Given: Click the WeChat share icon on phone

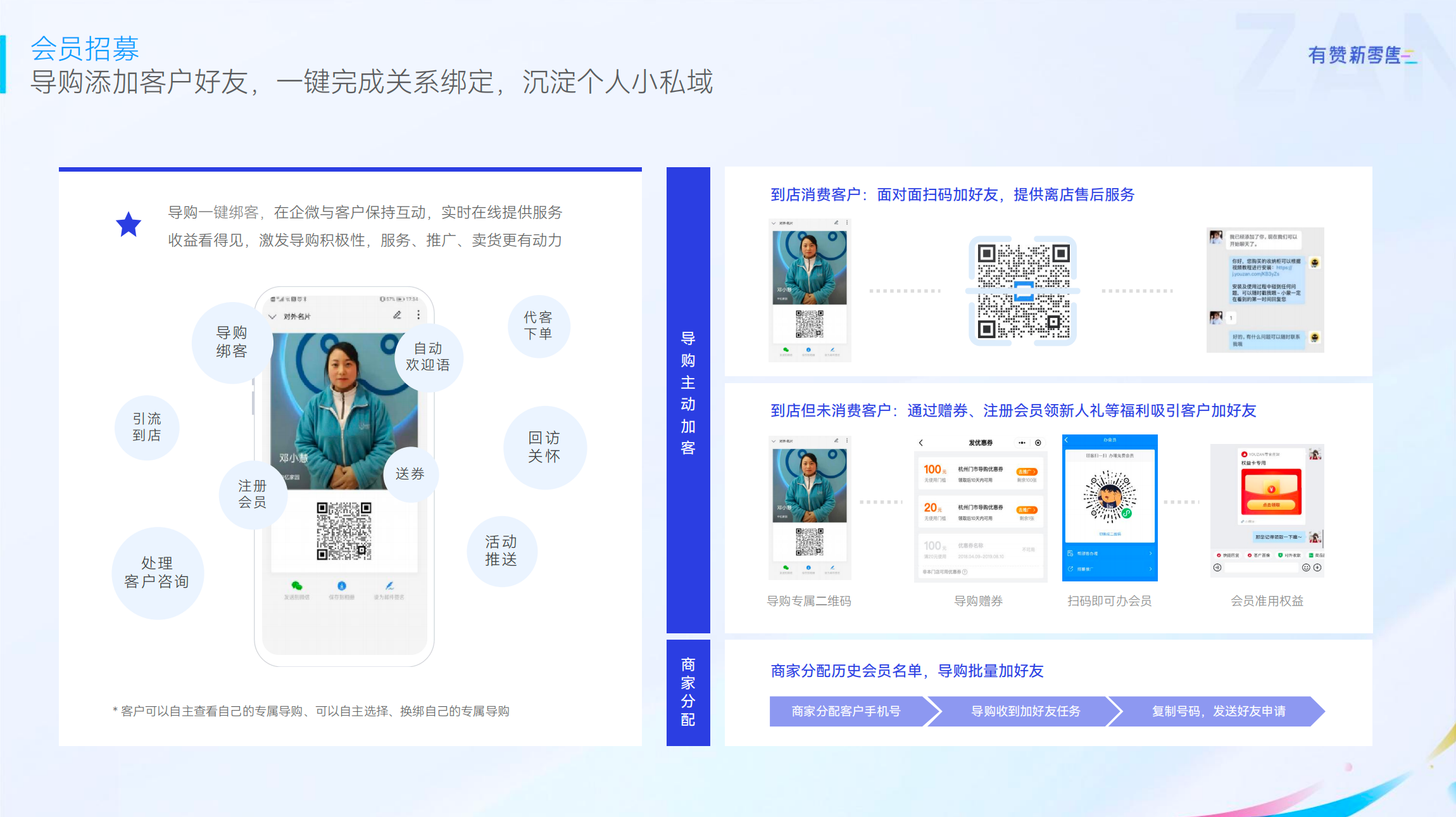Looking at the screenshot, I should coord(296,586).
